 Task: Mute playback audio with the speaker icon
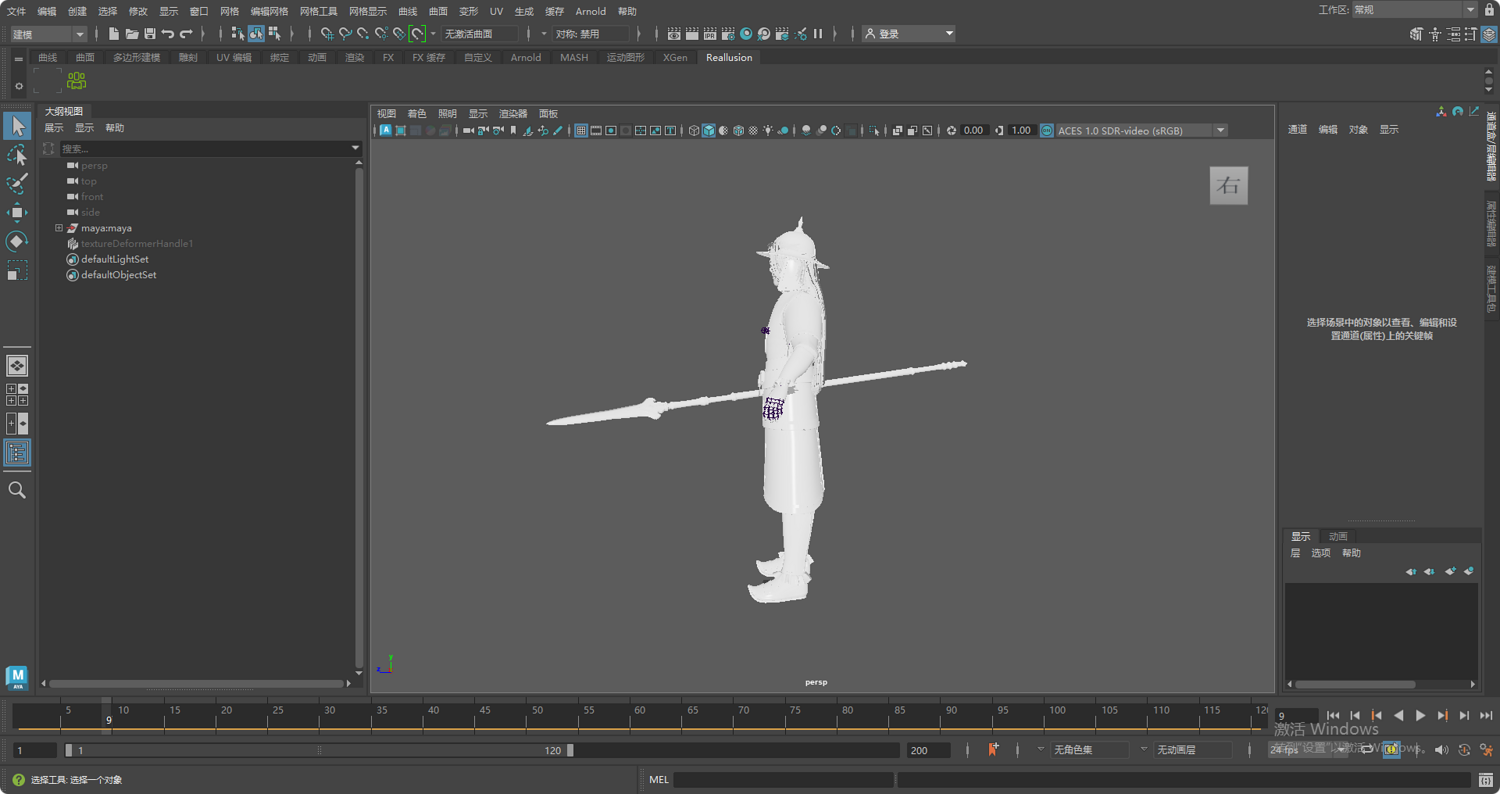(1441, 750)
